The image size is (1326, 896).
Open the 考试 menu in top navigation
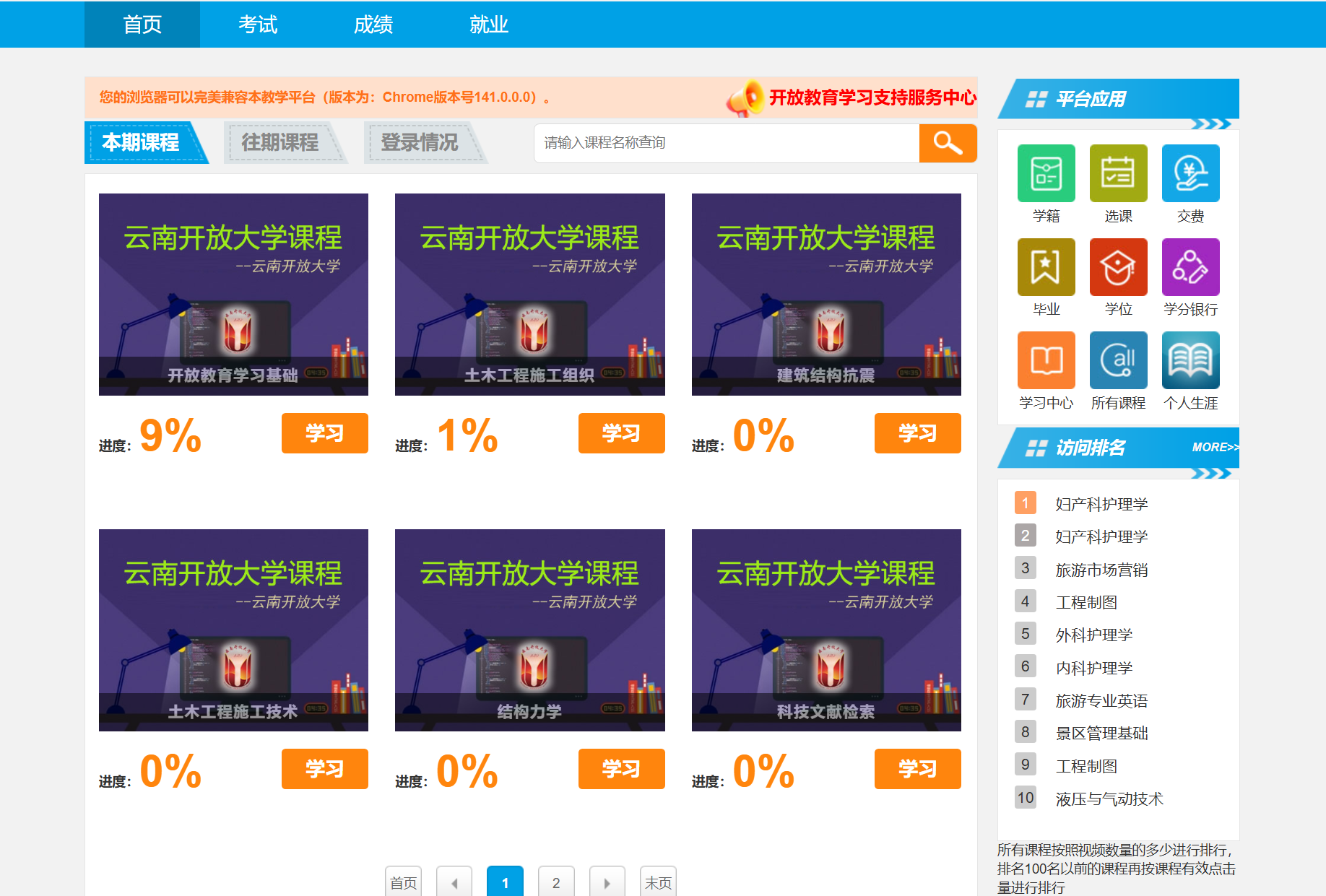258,25
